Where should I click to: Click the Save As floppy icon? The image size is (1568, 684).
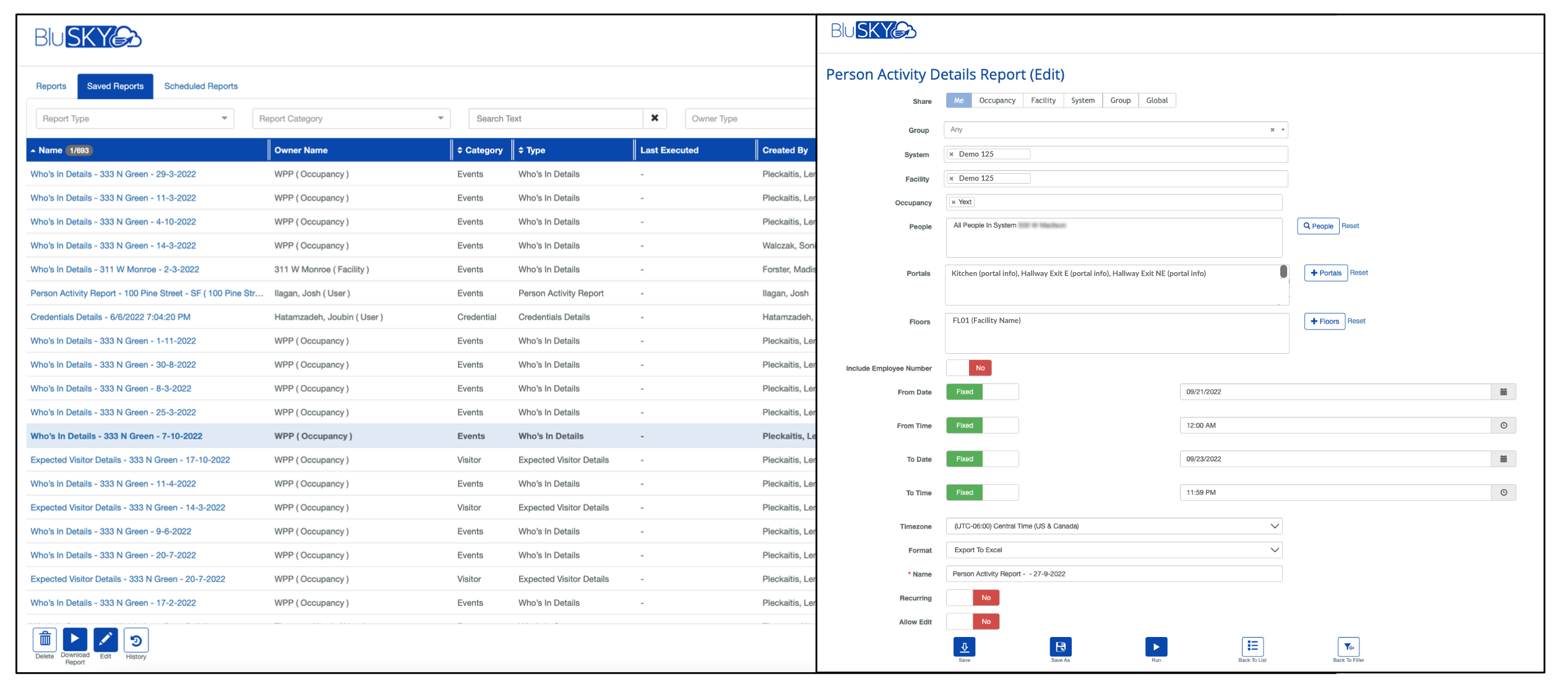(x=1060, y=647)
